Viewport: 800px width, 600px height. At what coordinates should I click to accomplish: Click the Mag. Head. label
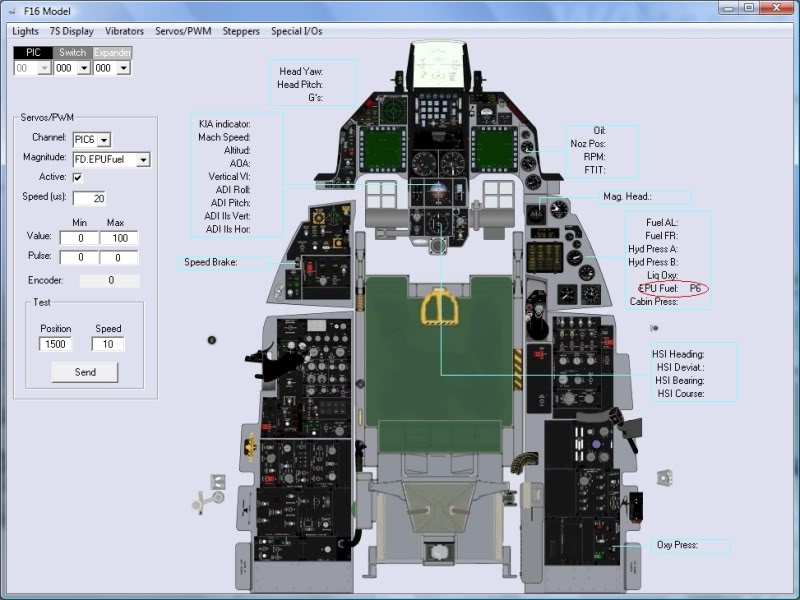627,196
